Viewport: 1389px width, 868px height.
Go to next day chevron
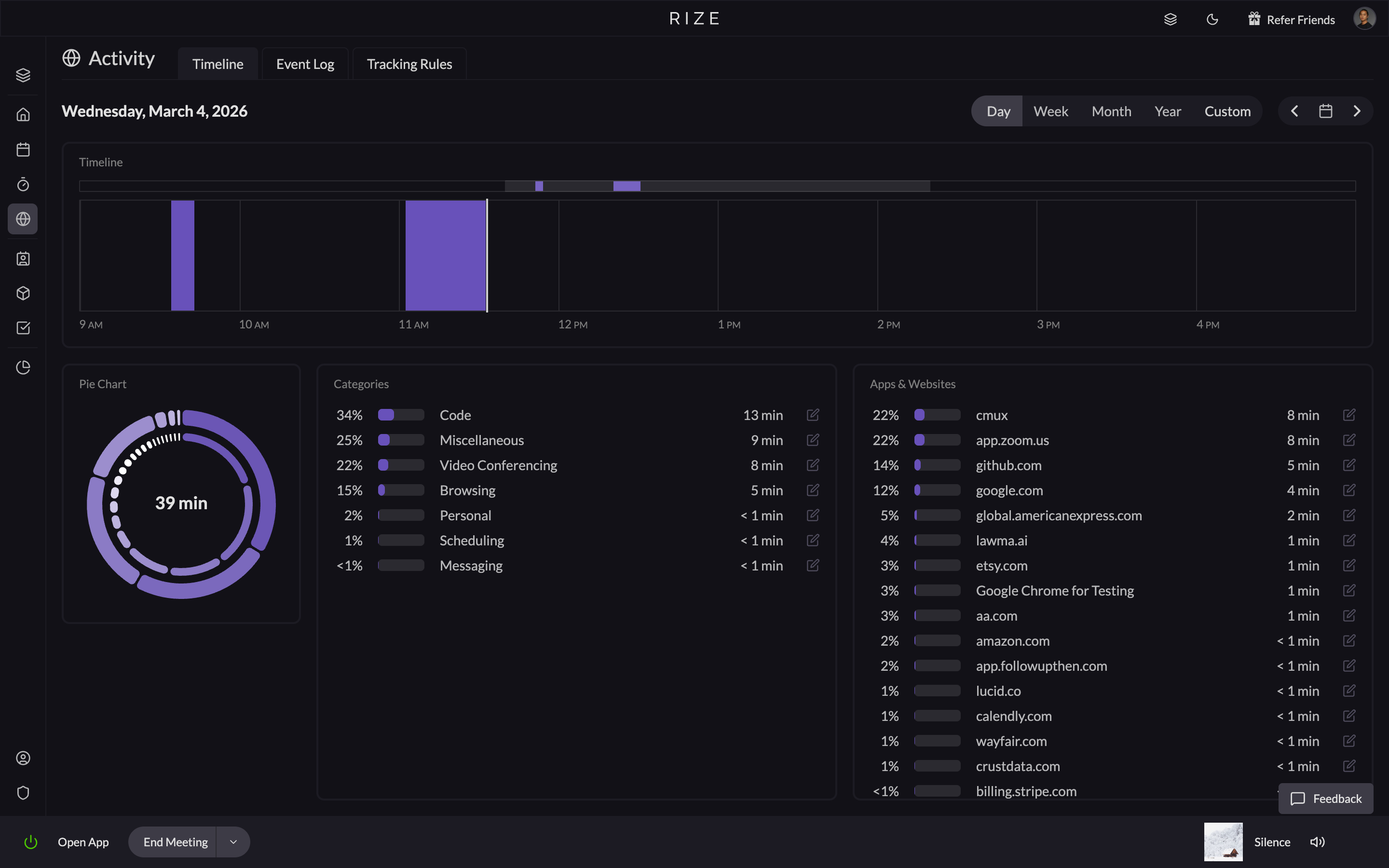[x=1357, y=111]
